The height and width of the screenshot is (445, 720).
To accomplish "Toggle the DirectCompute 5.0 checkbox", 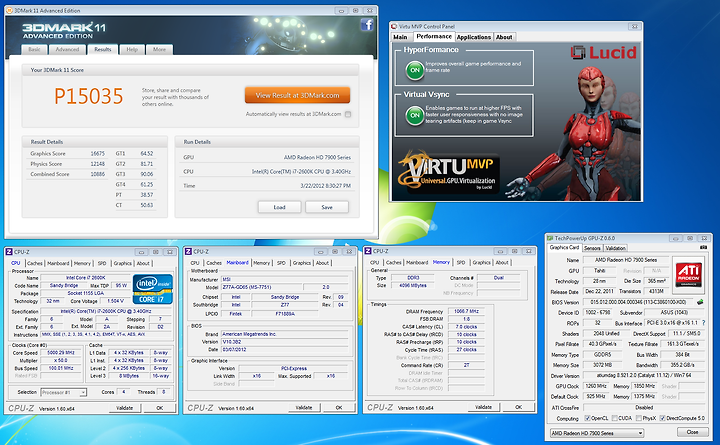I will point(662,418).
